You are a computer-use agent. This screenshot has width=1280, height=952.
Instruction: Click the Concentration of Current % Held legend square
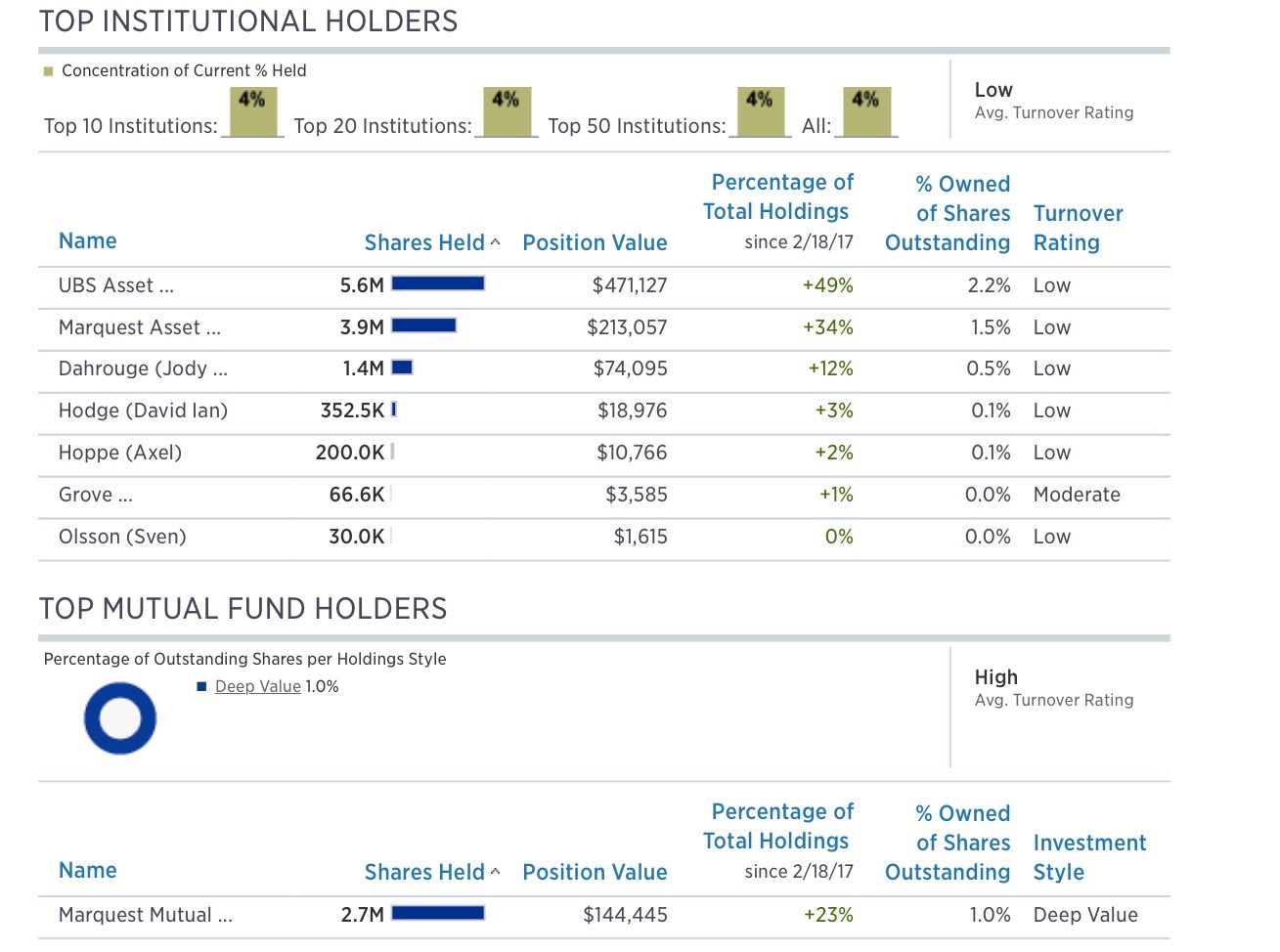click(x=46, y=69)
